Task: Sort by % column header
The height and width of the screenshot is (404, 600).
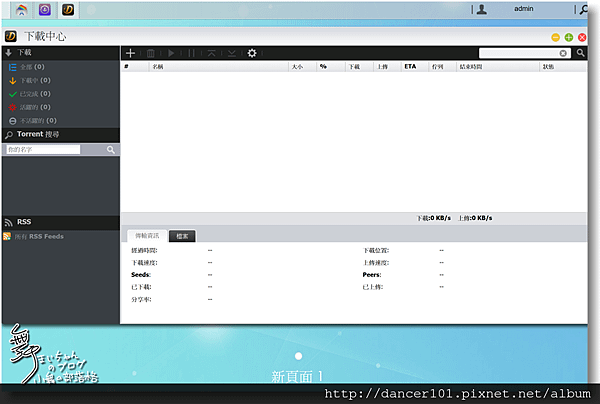Action: click(331, 67)
